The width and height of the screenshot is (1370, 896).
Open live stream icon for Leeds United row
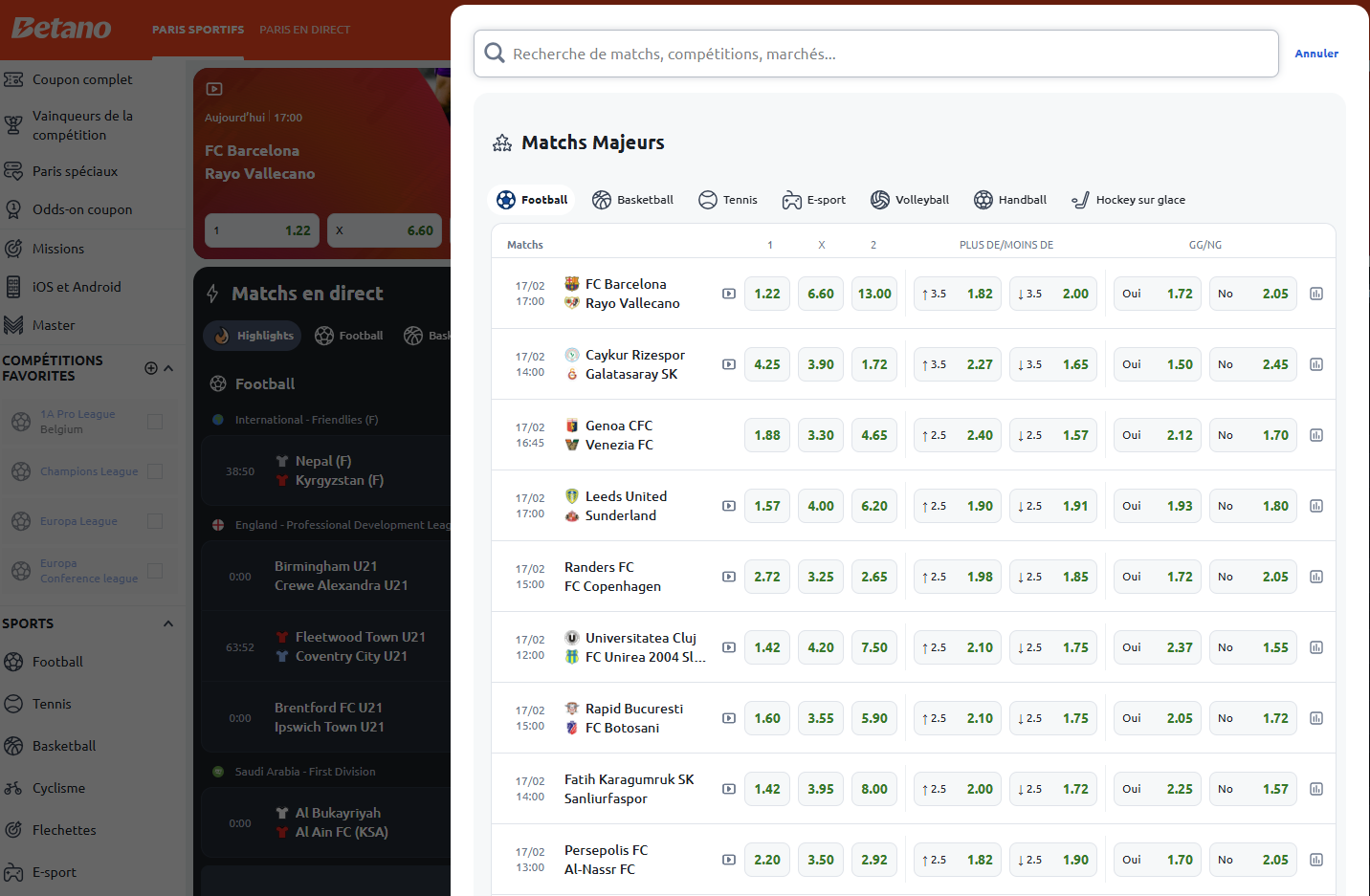coord(729,506)
